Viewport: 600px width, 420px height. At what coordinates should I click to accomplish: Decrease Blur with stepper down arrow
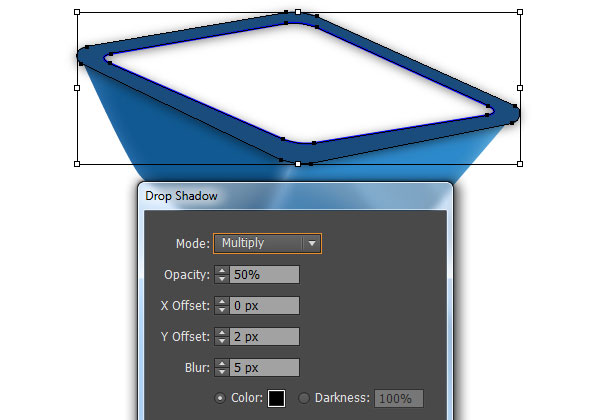tap(222, 372)
